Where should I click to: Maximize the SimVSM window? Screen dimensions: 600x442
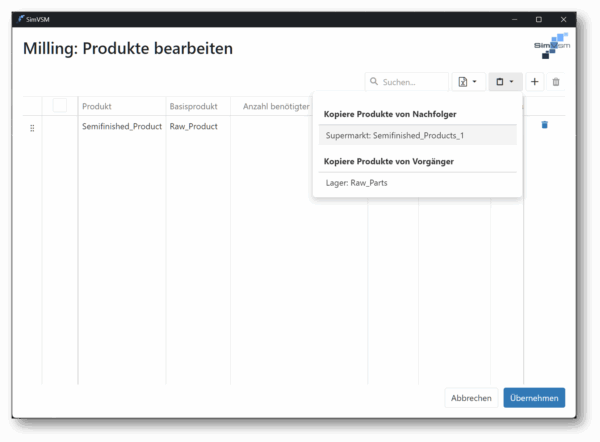[539, 19]
